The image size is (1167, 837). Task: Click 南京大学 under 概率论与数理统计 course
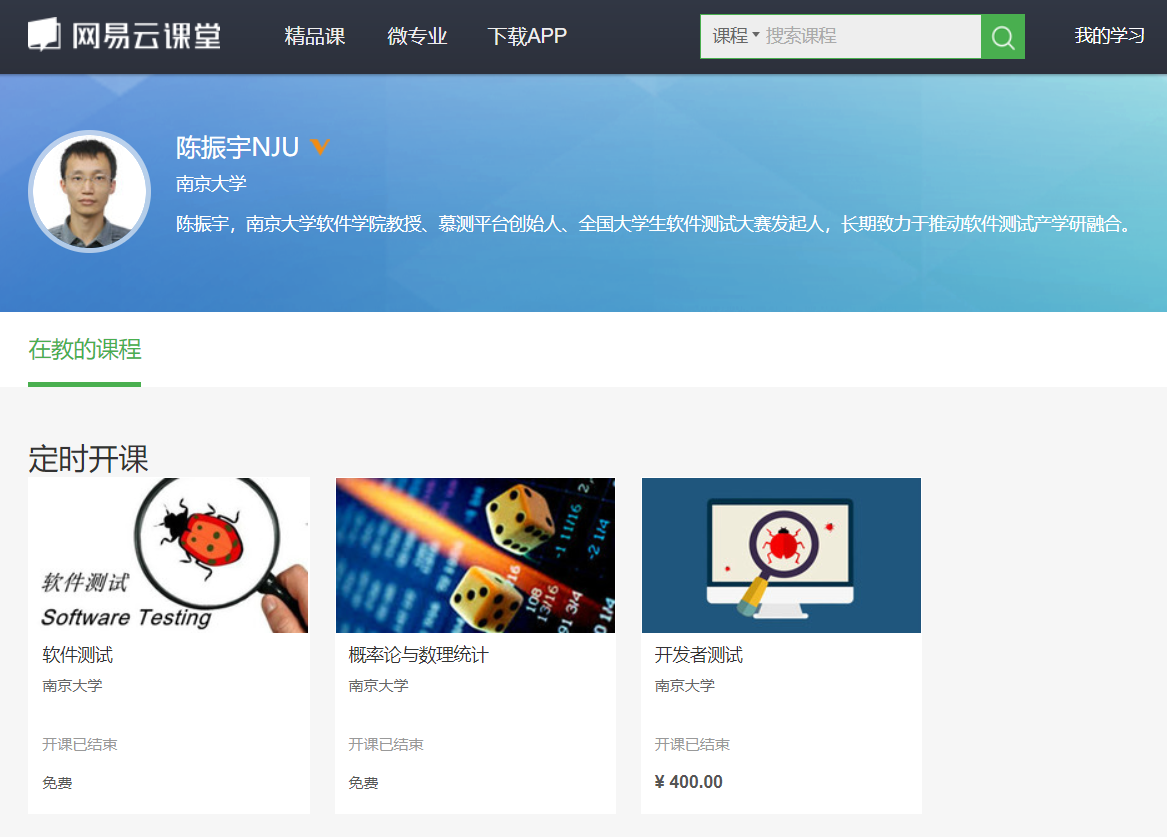378,685
